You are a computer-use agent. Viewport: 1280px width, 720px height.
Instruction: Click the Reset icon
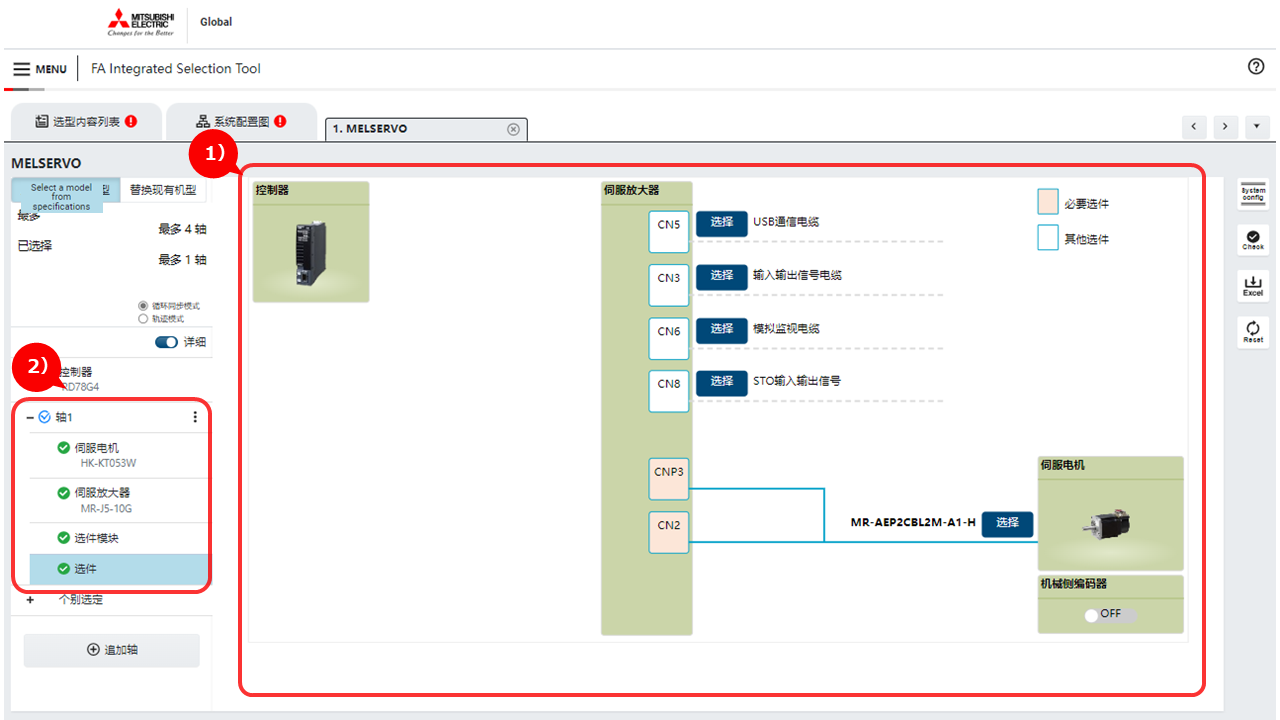[x=1253, y=332]
